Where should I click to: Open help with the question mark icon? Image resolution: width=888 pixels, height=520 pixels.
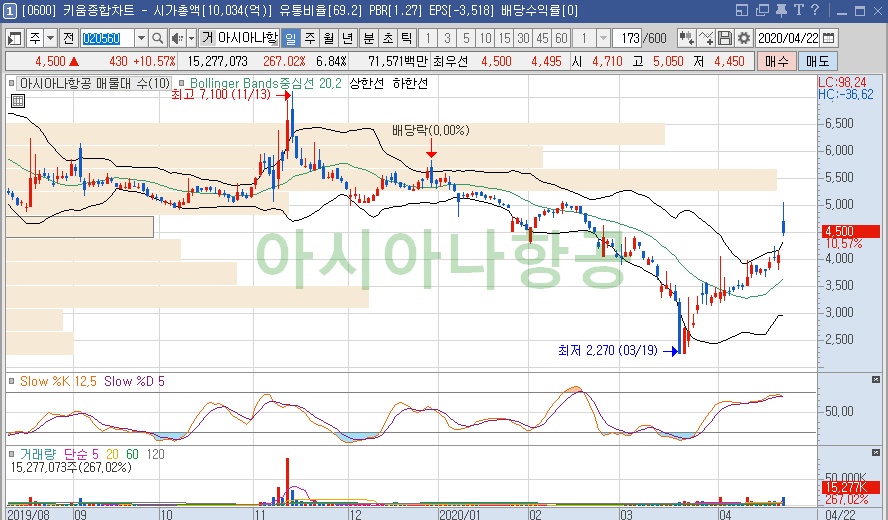[x=816, y=10]
